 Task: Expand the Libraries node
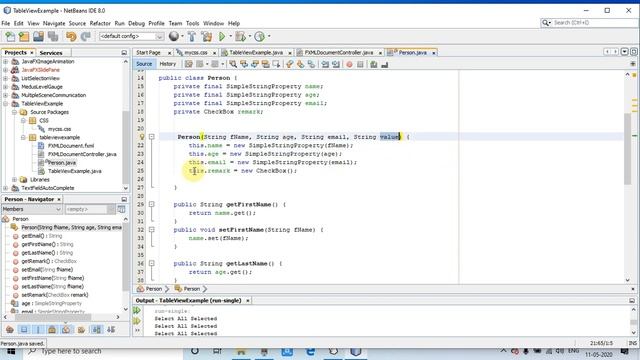tap(15, 180)
